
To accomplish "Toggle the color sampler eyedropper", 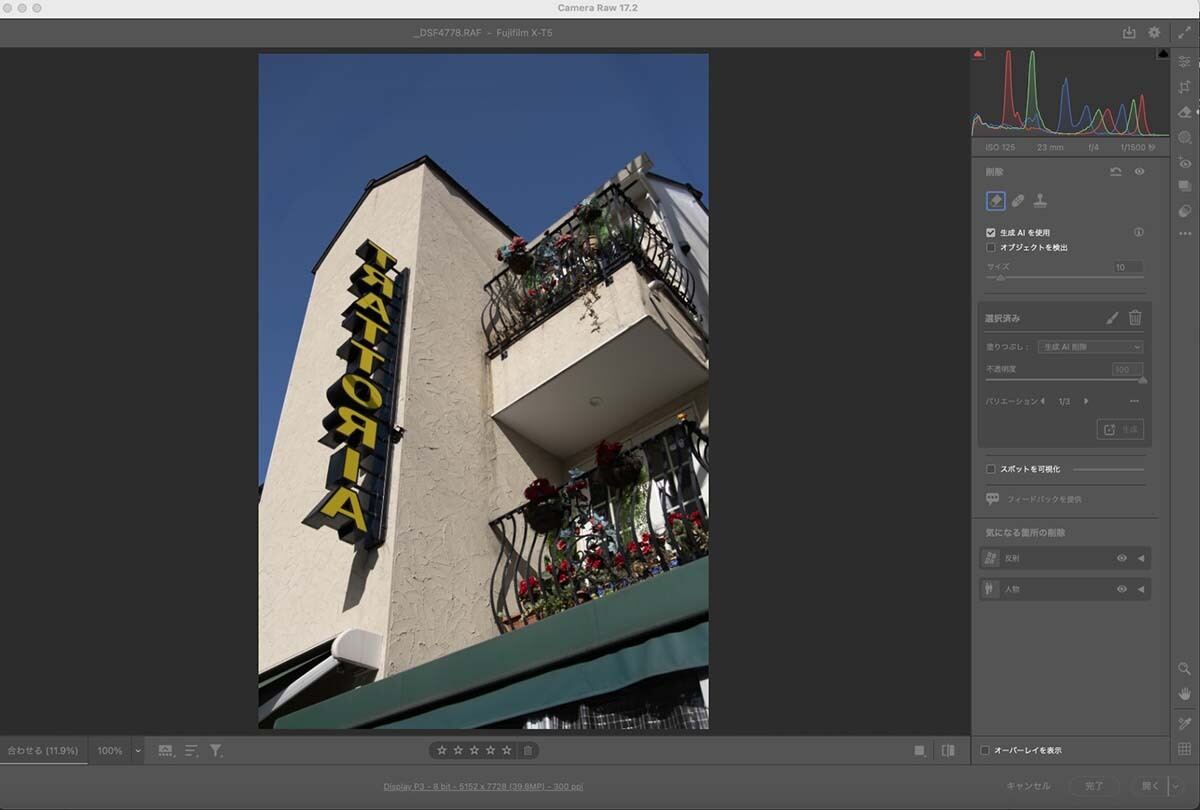I will click(x=1185, y=723).
